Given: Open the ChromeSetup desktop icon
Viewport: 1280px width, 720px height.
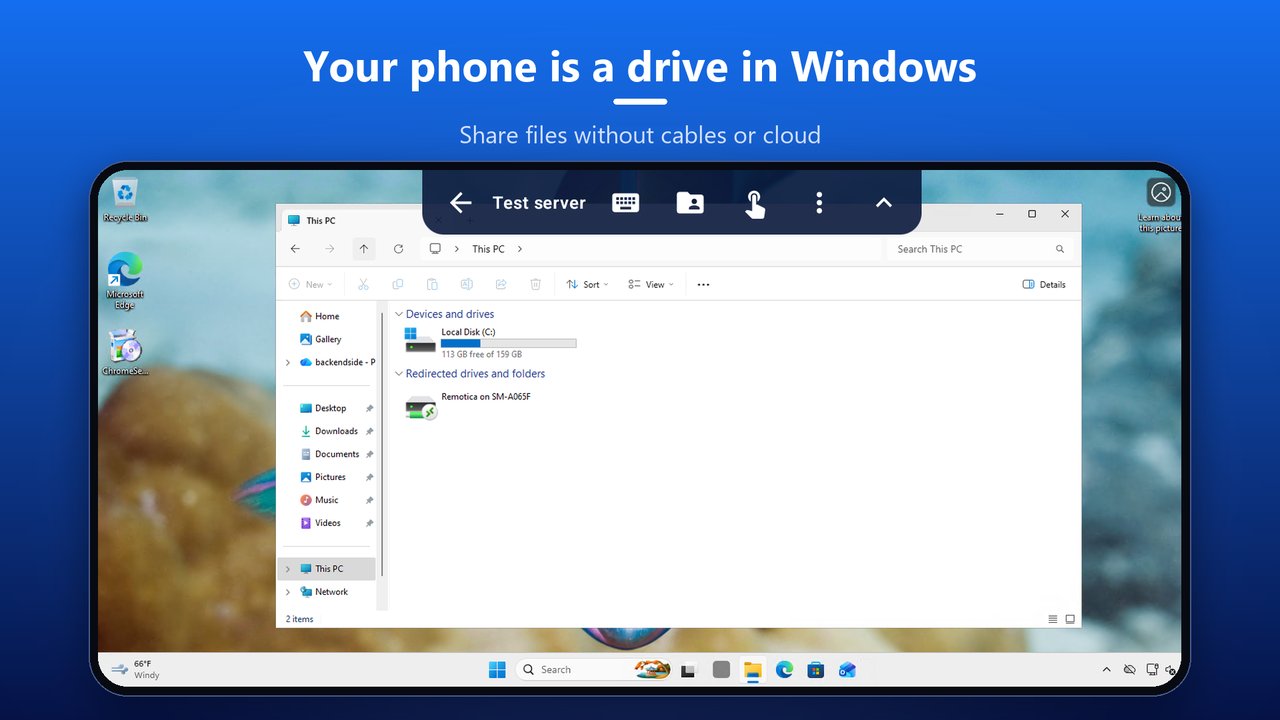Looking at the screenshot, I should pyautogui.click(x=125, y=354).
